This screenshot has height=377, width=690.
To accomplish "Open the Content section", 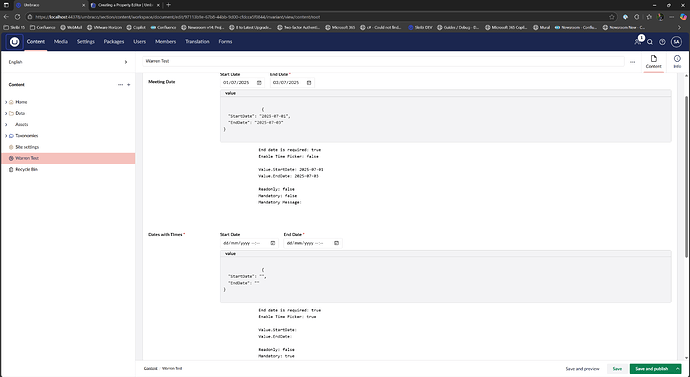I will tap(36, 42).
